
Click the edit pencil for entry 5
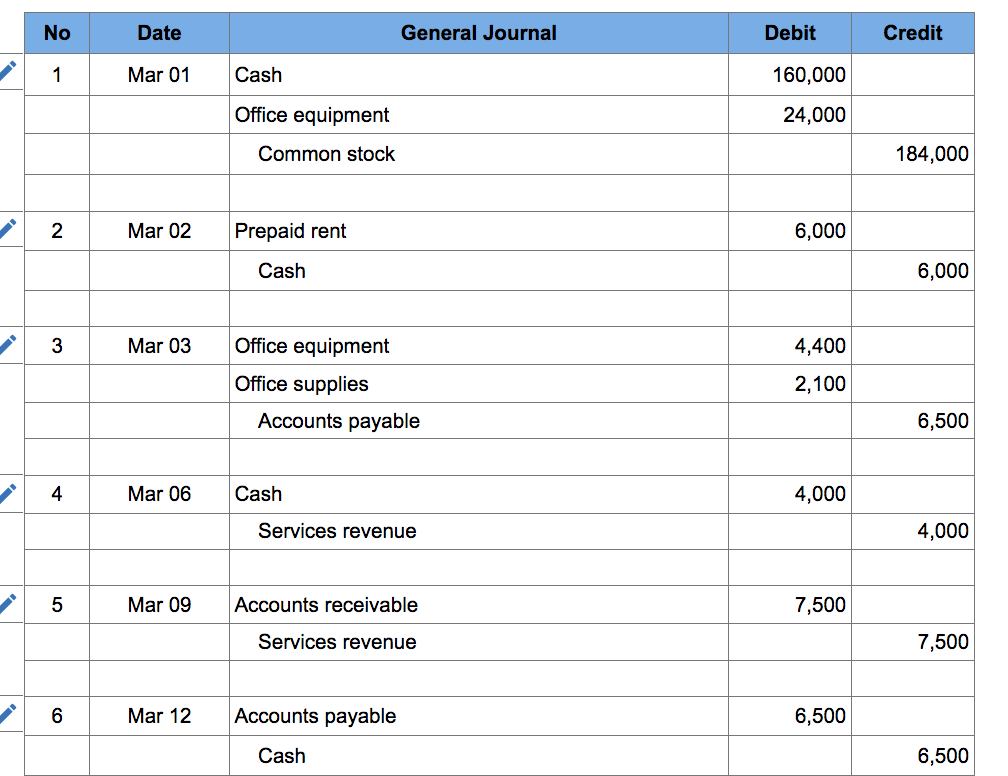pos(7,604)
